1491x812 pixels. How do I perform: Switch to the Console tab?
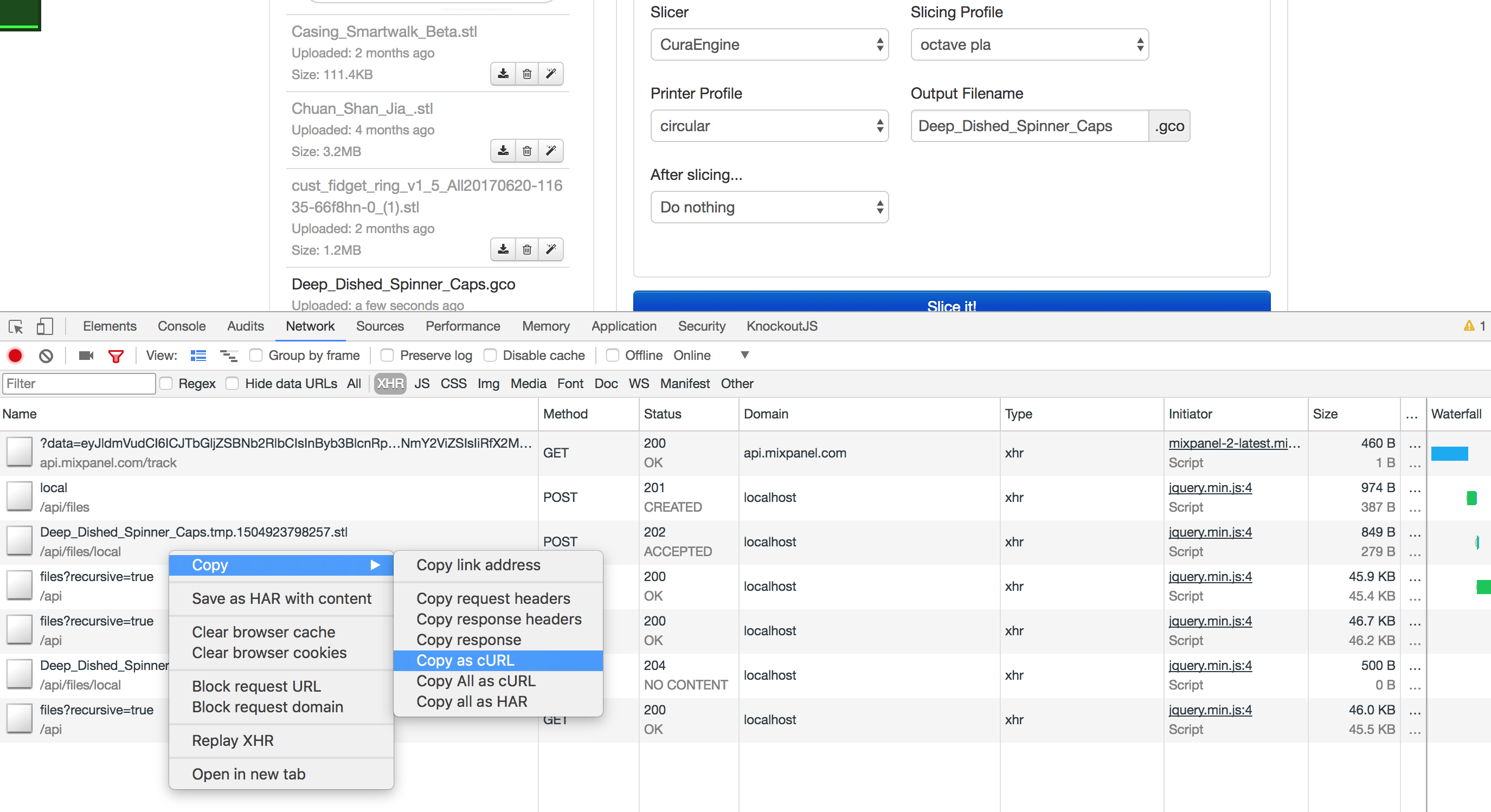tap(181, 326)
